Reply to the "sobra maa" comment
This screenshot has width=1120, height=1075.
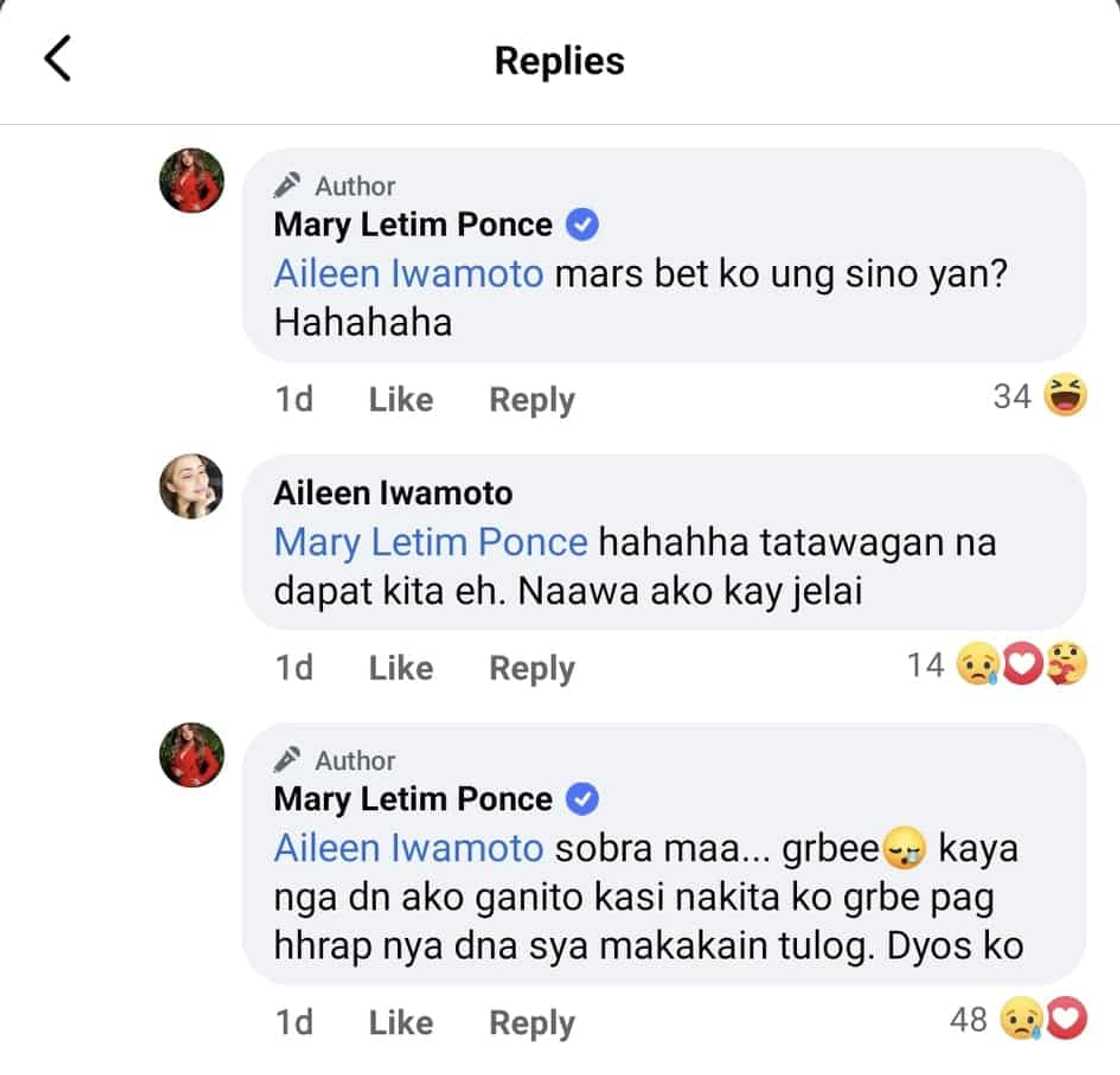(531, 1023)
